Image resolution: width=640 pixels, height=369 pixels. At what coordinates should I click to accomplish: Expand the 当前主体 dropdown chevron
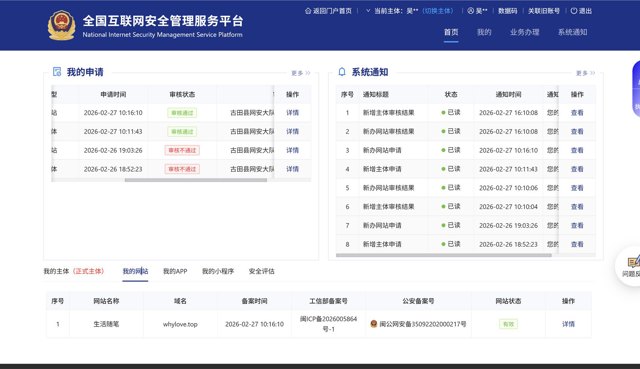tap(368, 11)
